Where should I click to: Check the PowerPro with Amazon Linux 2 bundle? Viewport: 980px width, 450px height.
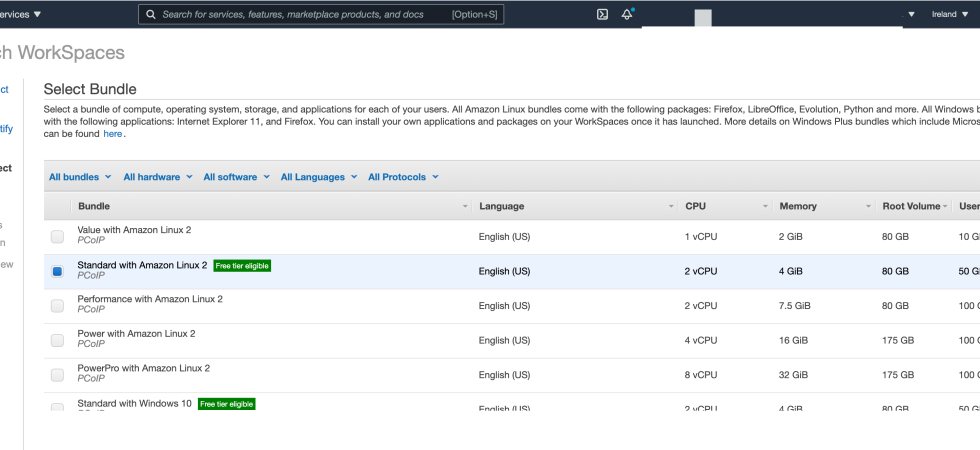coord(58,375)
